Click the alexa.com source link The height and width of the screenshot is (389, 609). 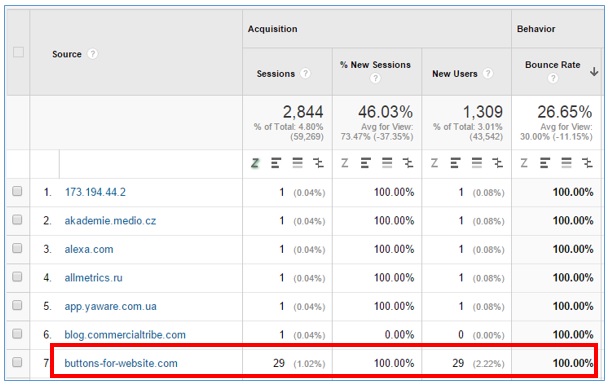point(89,249)
